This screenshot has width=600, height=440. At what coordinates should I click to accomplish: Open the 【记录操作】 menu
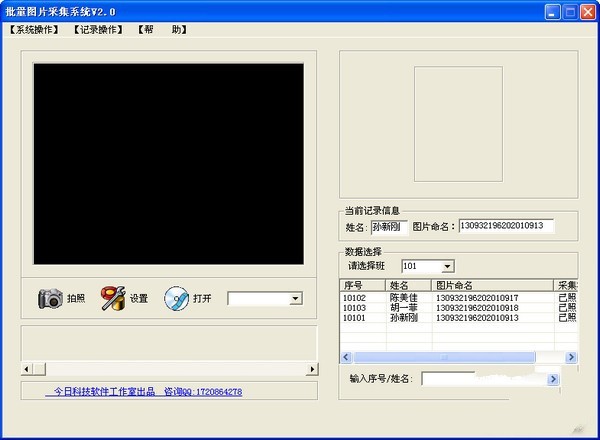98,29
